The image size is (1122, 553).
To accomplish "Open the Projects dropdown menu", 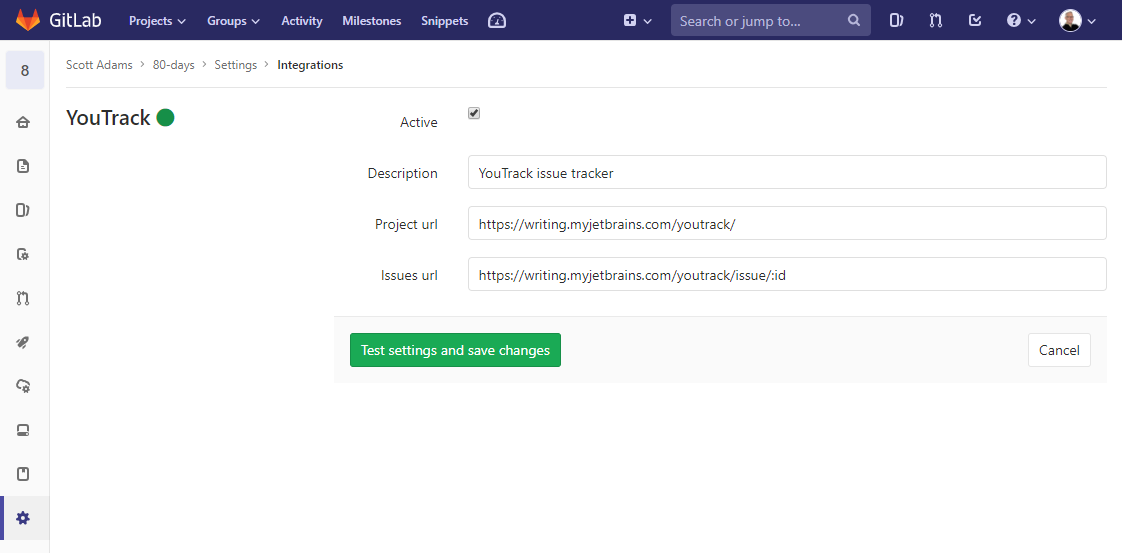I will (x=157, y=21).
